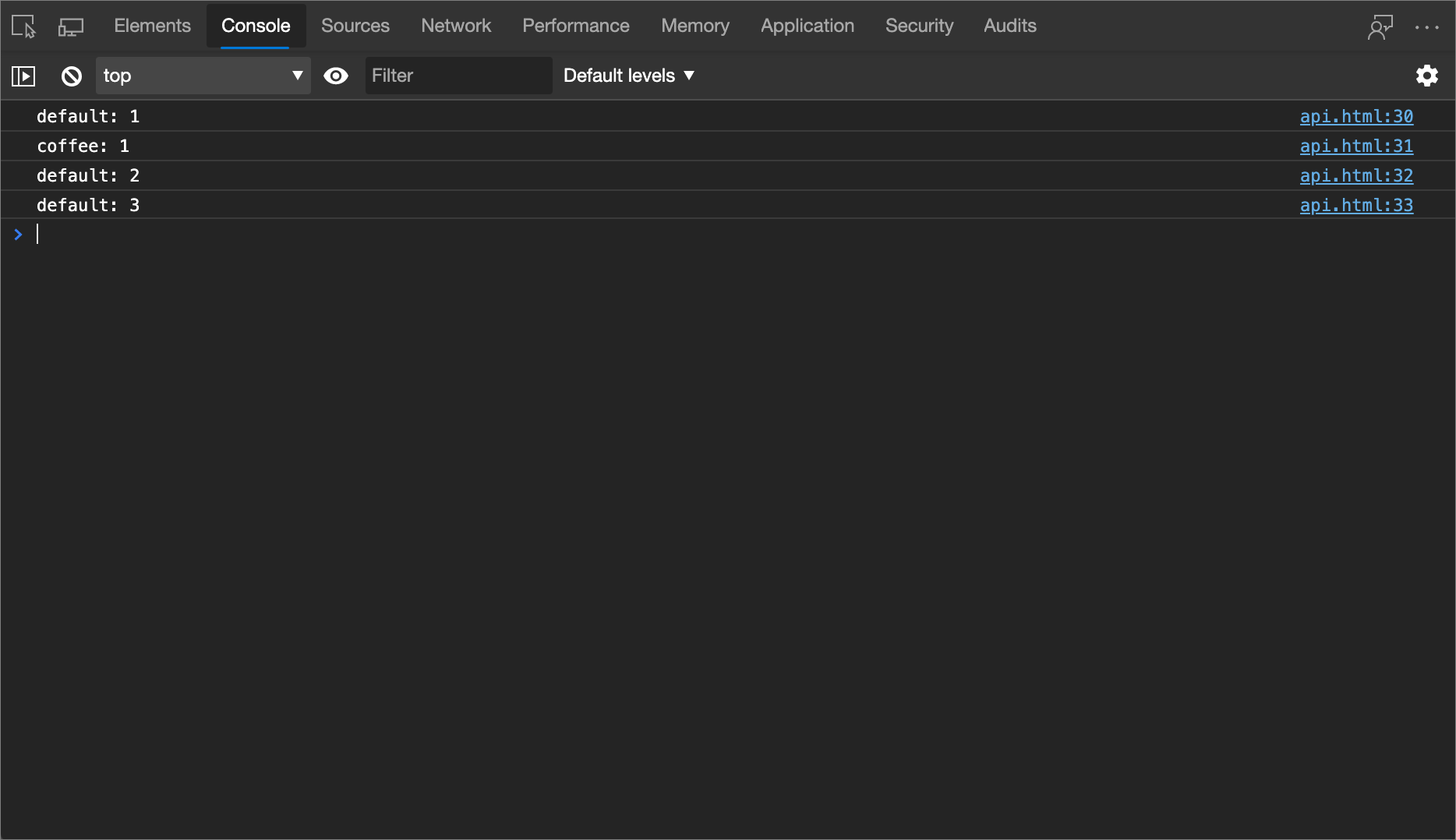Viewport: 1456px width, 840px height.
Task: Select the coffee: 1 log entry
Action: point(83,146)
